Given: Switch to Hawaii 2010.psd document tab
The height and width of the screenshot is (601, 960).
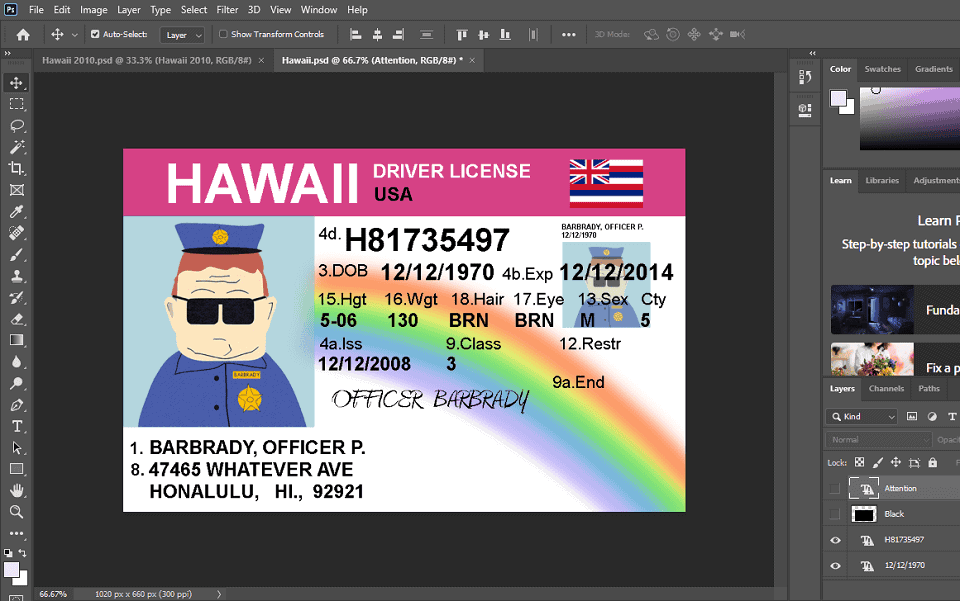Looking at the screenshot, I should pyautogui.click(x=146, y=61).
